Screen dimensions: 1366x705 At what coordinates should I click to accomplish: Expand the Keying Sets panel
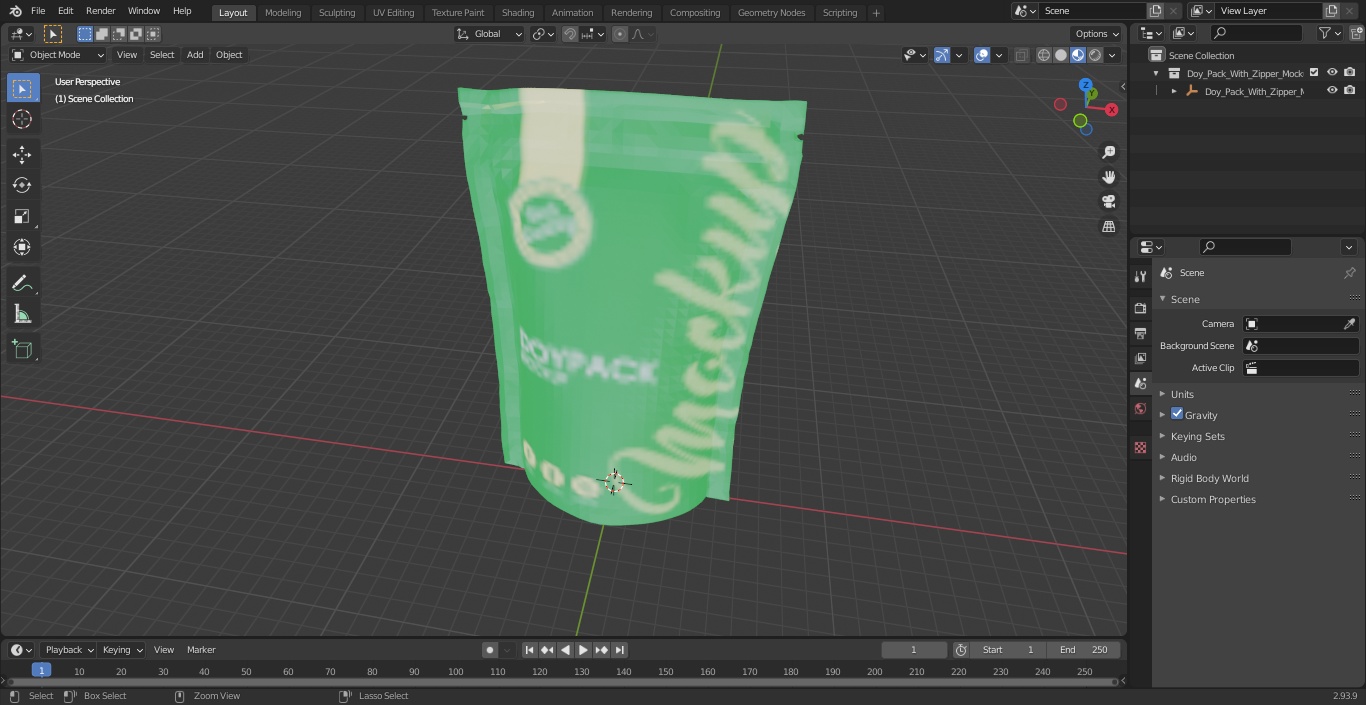point(1197,436)
